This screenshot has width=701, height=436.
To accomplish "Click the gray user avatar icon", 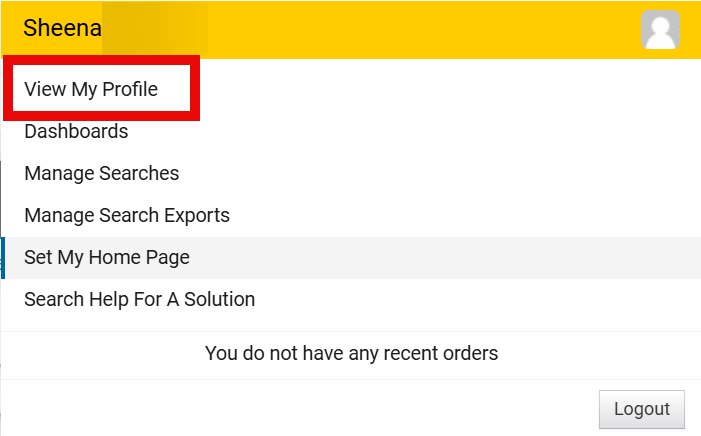I will [660, 30].
